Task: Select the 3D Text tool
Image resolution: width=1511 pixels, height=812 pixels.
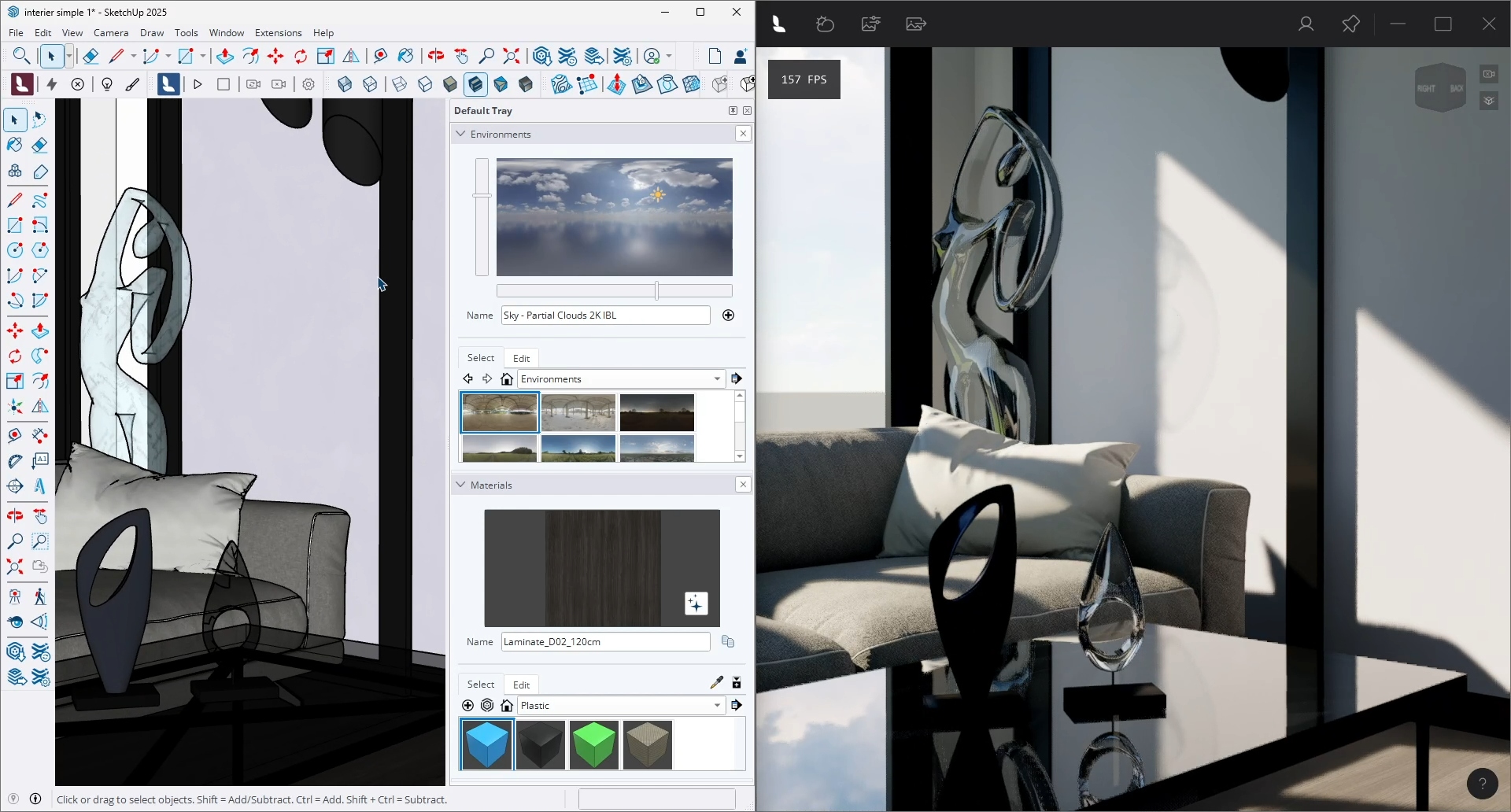Action: 40,486
